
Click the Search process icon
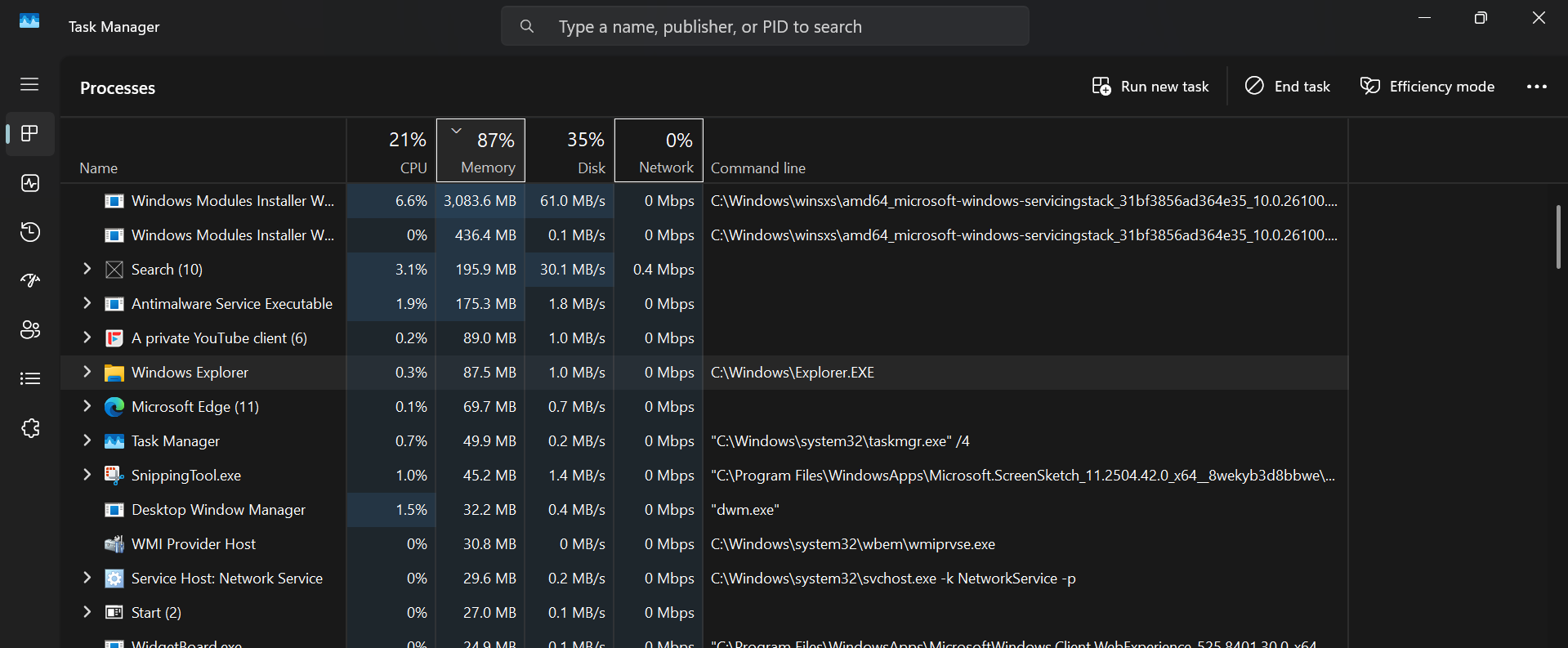pyautogui.click(x=114, y=270)
